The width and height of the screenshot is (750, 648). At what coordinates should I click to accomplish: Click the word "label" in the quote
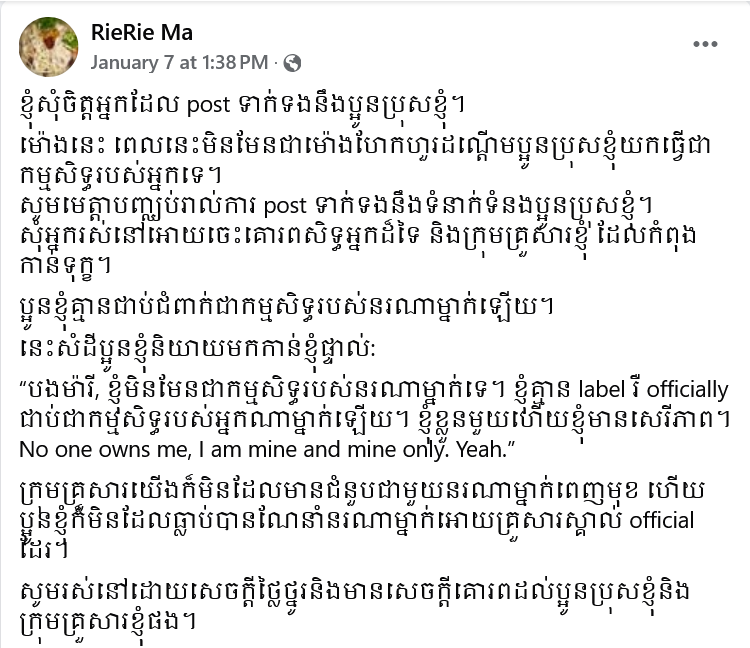602,389
